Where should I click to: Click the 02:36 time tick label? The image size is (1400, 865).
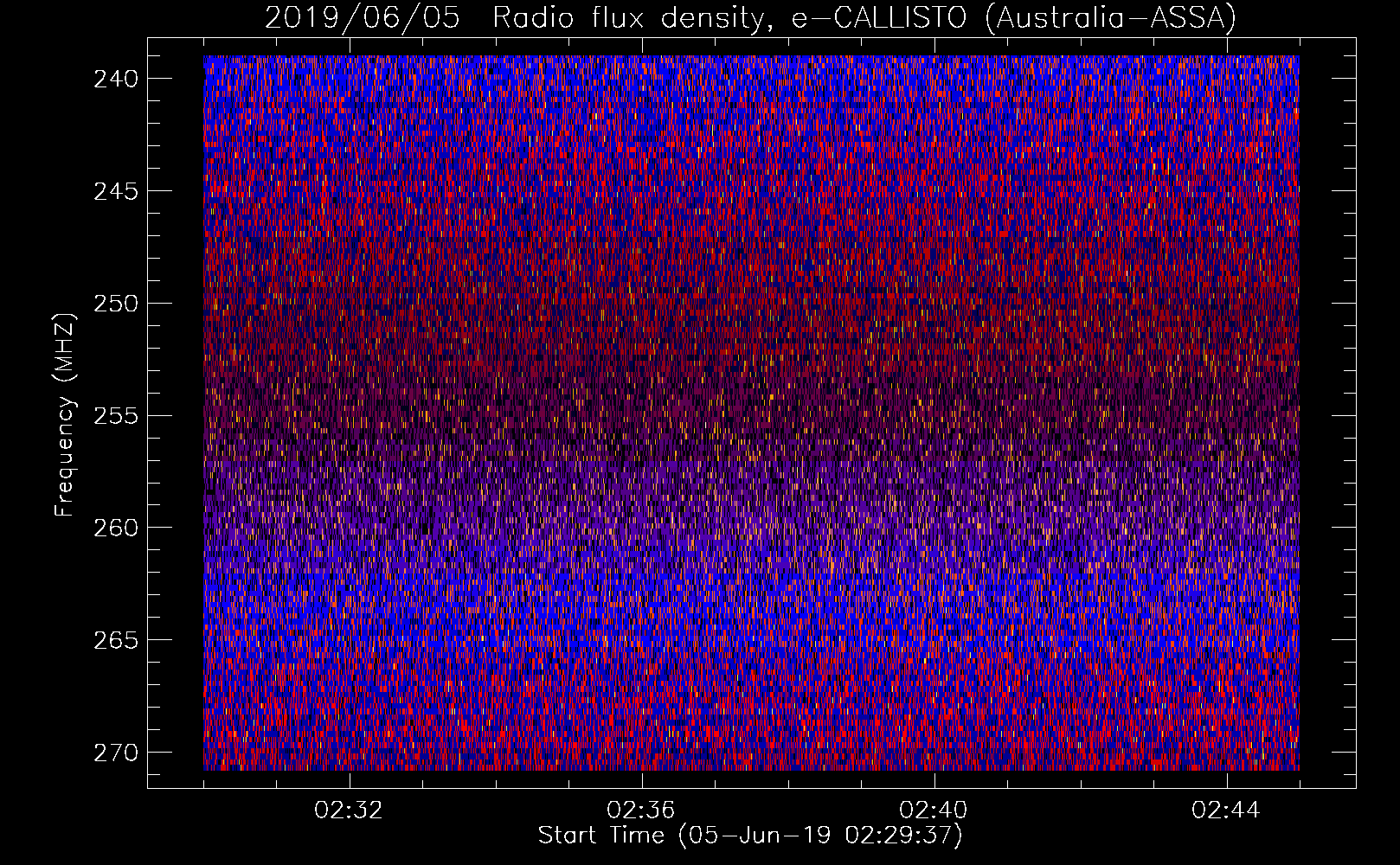(x=641, y=811)
